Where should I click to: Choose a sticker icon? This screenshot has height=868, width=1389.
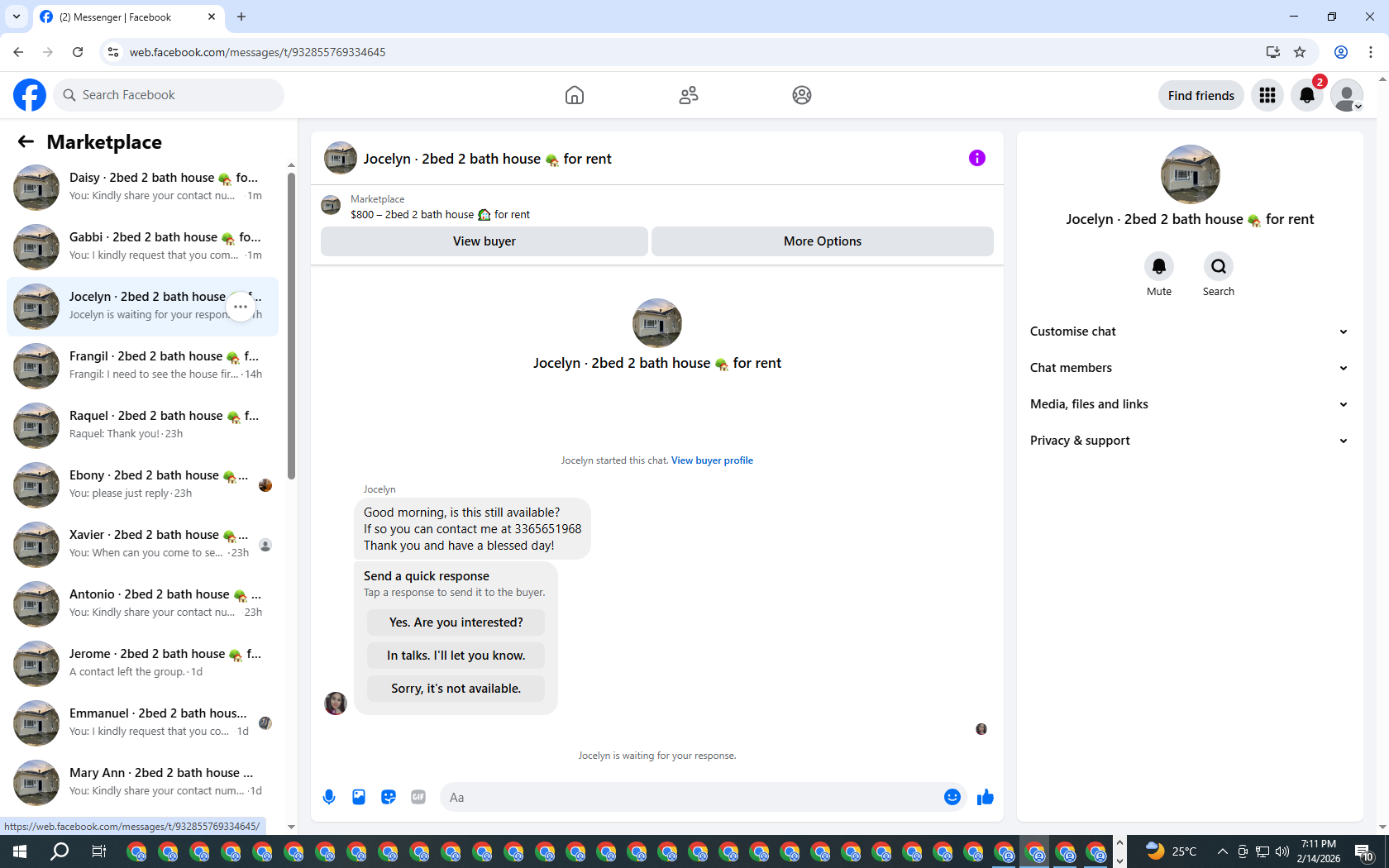pos(389,797)
